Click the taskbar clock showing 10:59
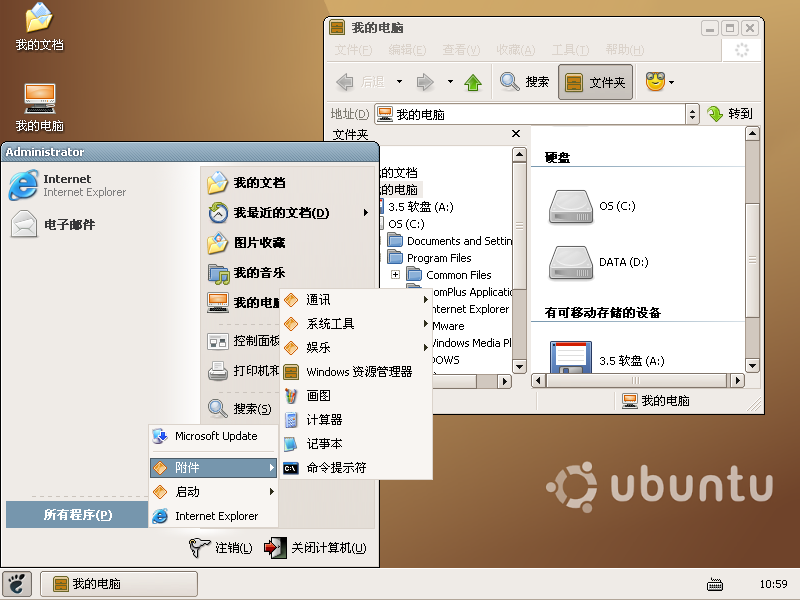This screenshot has height=600, width=800. 773,584
